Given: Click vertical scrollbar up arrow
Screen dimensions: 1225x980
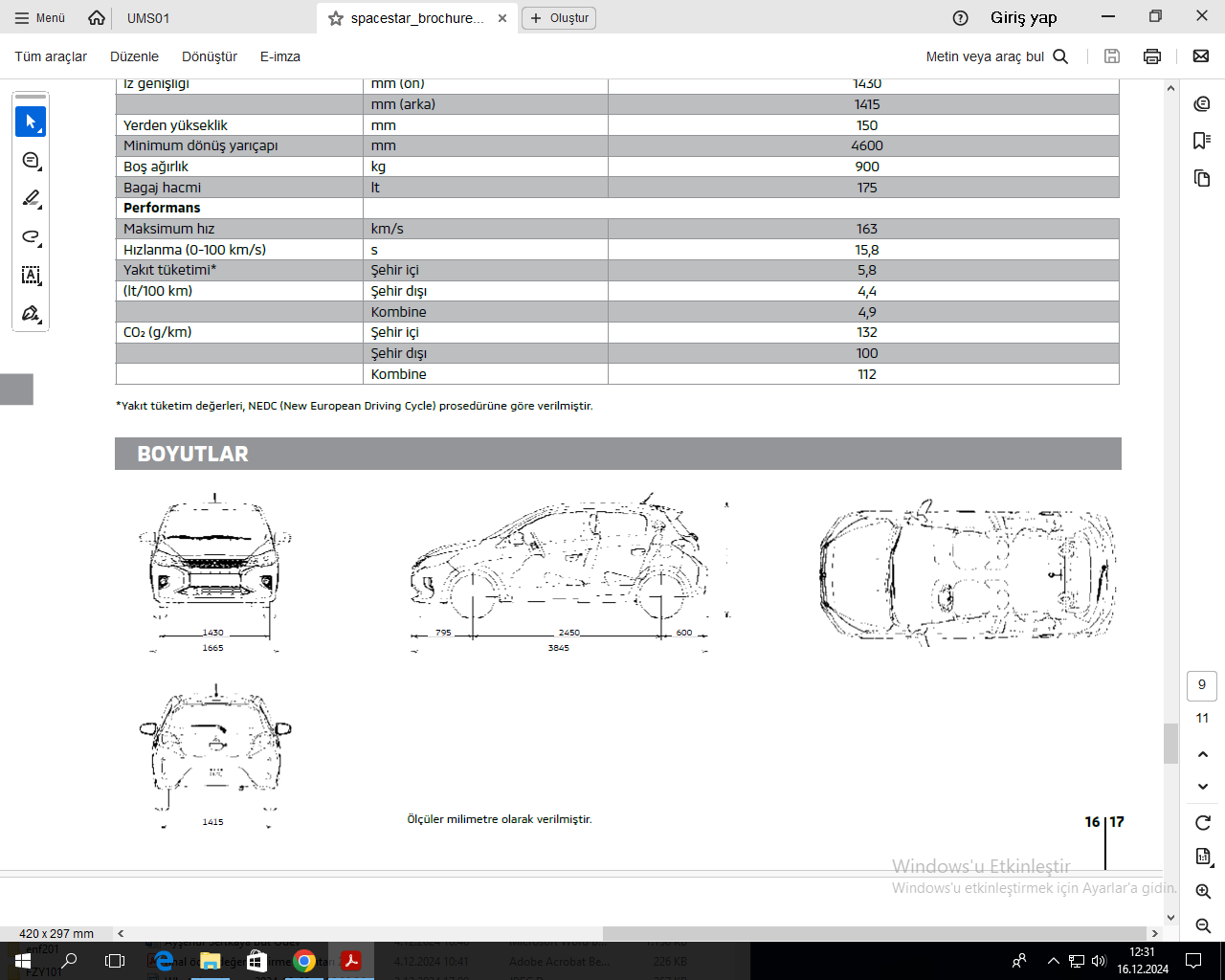Looking at the screenshot, I should click(1170, 88).
